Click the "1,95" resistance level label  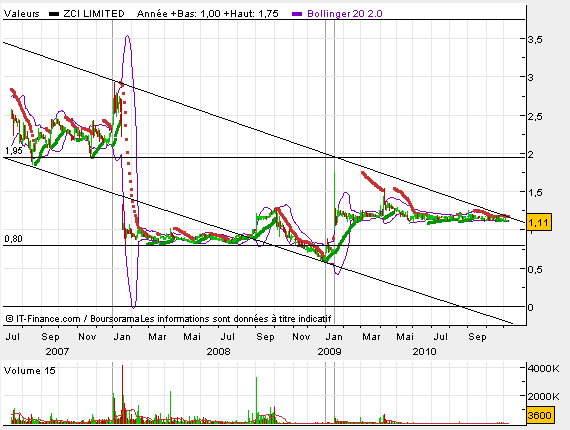(x=14, y=151)
